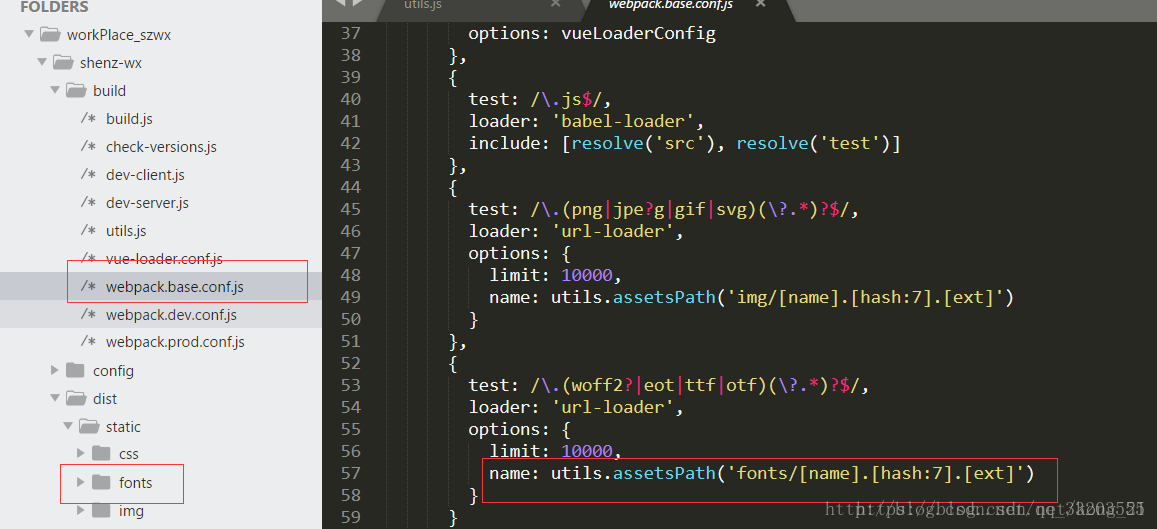Click the vueLoaderConfig text on line 37
This screenshot has height=529, width=1157.
click(x=638, y=33)
